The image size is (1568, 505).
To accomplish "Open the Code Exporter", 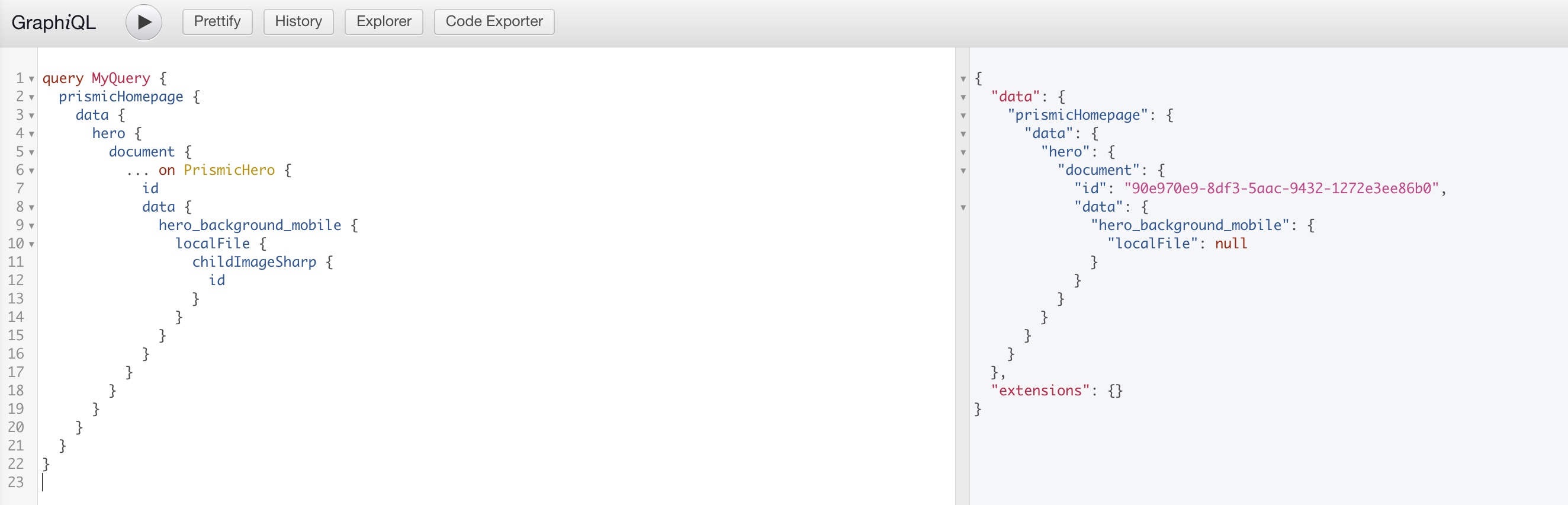I will point(494,21).
